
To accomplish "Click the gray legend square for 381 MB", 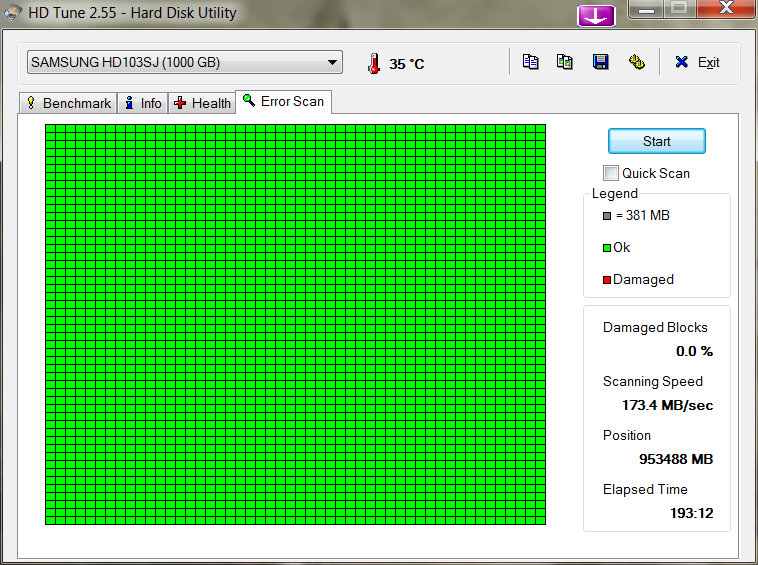I will pyautogui.click(x=607, y=216).
